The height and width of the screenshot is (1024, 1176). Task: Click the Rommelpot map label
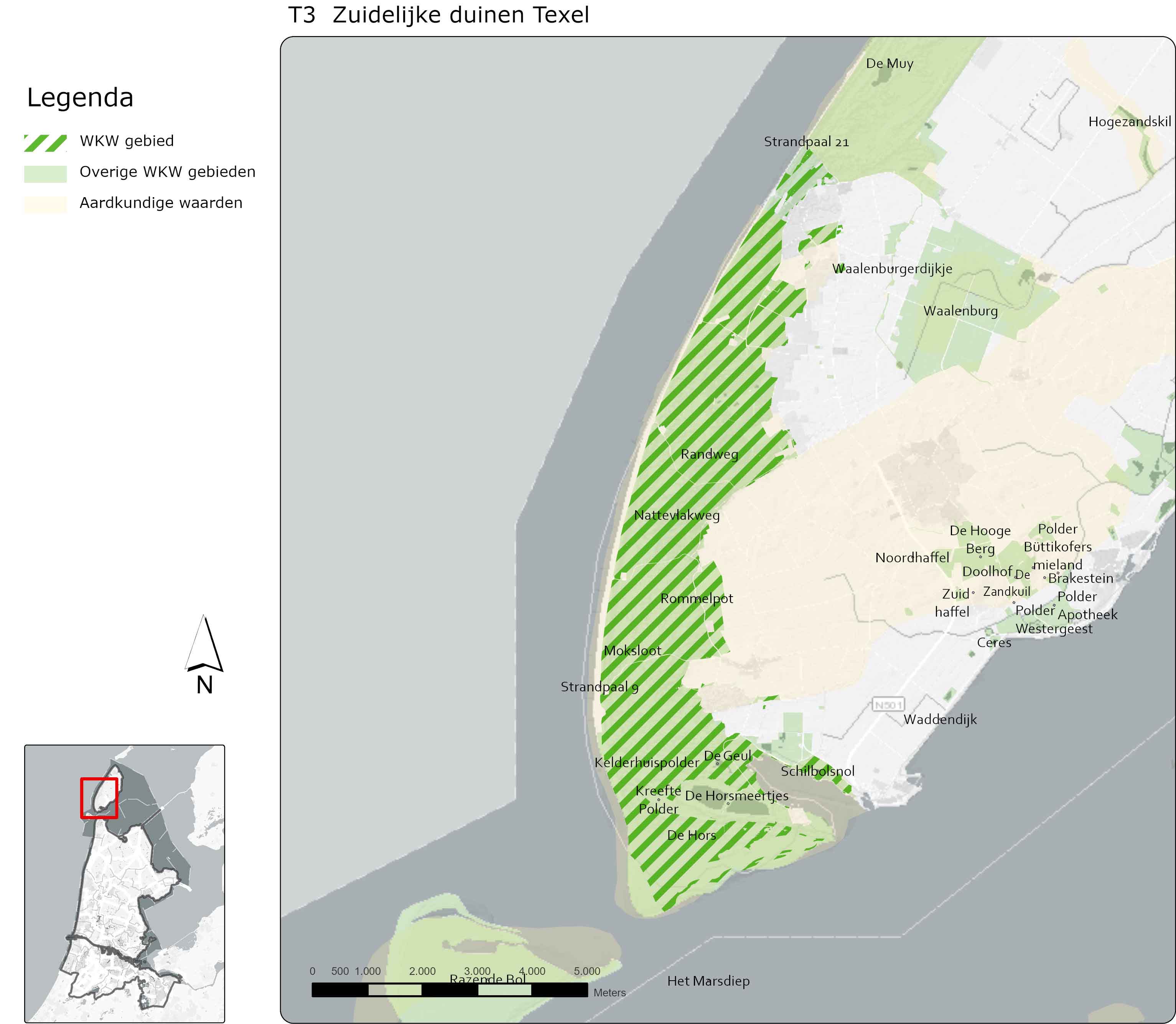point(696,598)
